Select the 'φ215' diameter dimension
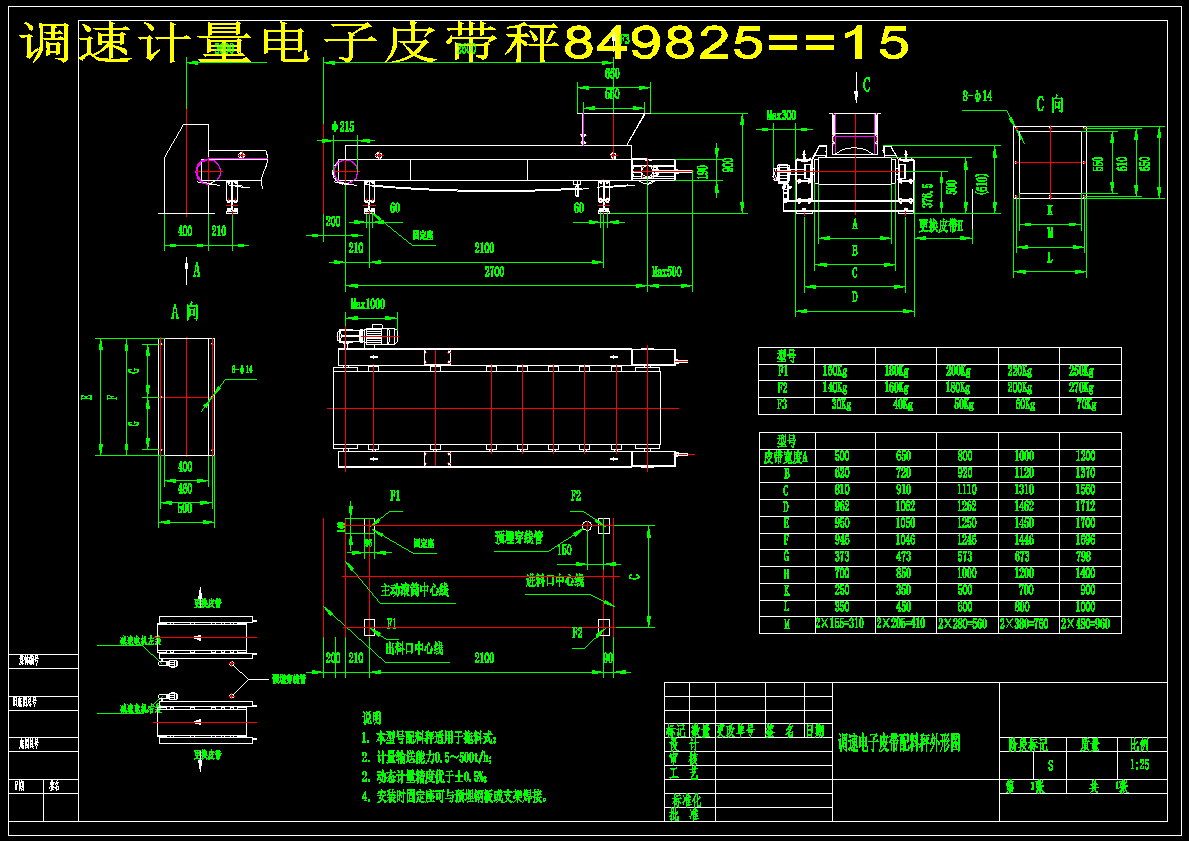This screenshot has width=1189, height=841. (342, 127)
